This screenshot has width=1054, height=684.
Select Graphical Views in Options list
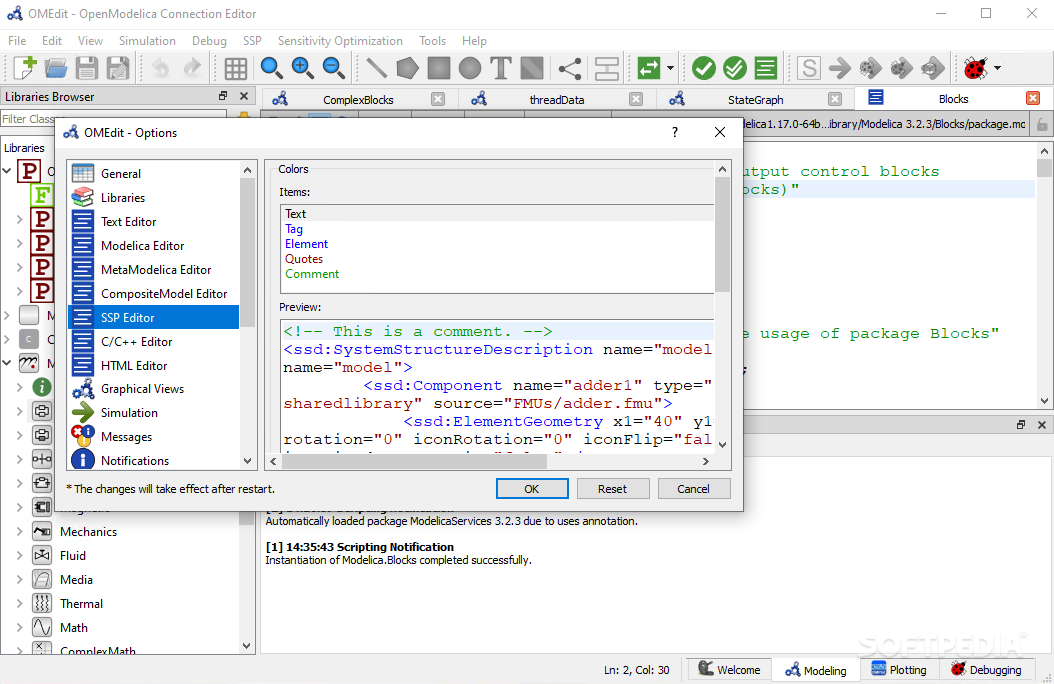tap(154, 389)
